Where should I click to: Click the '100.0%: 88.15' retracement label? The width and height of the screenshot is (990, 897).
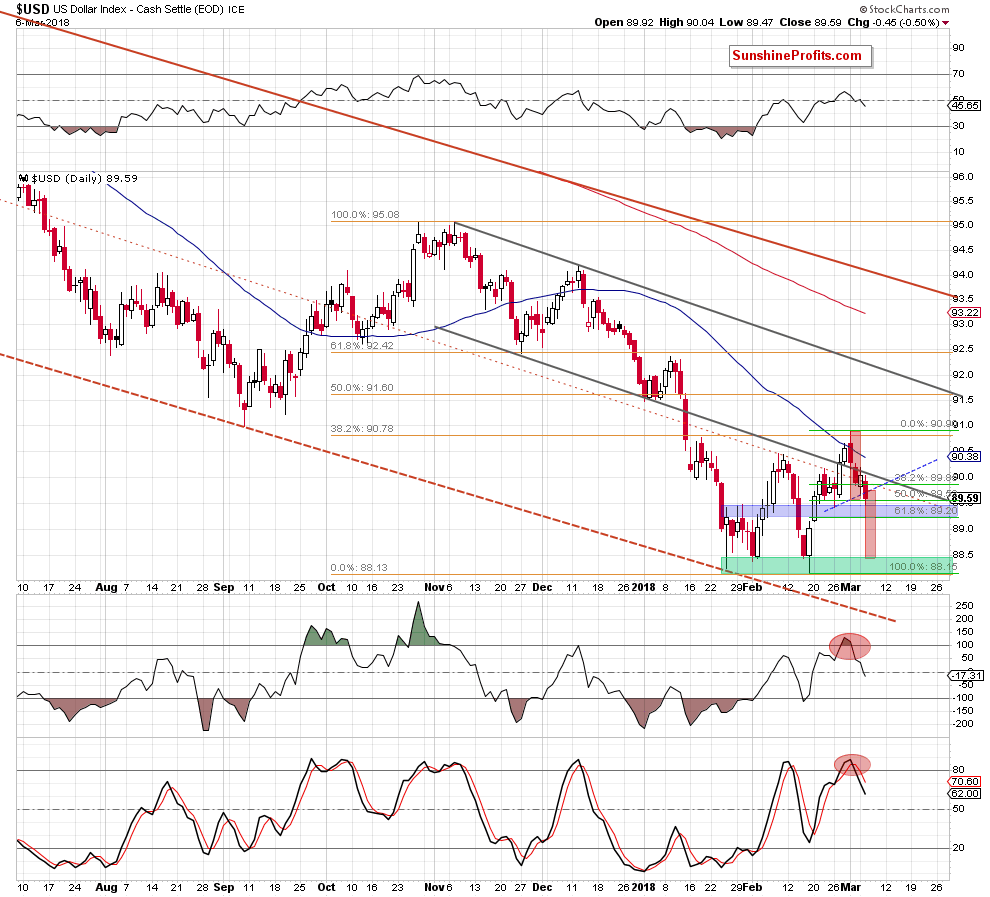click(x=923, y=566)
